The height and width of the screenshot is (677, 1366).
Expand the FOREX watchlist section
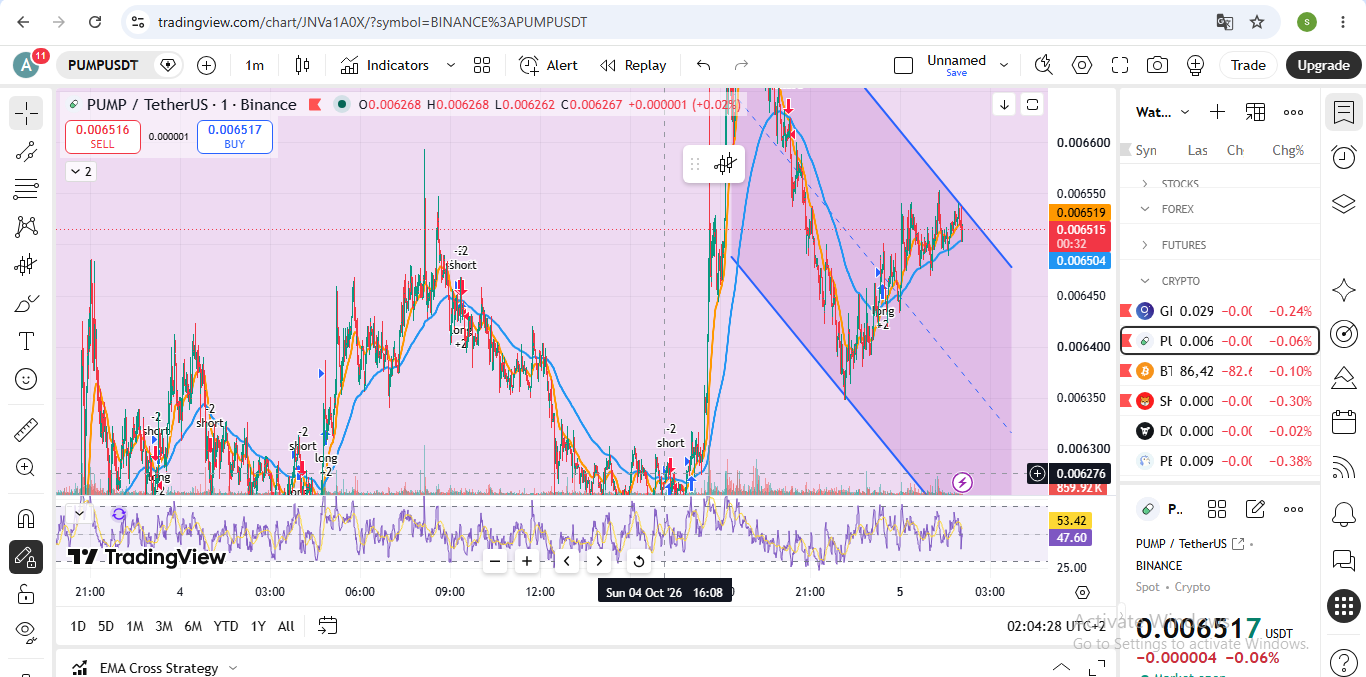(1219, 209)
